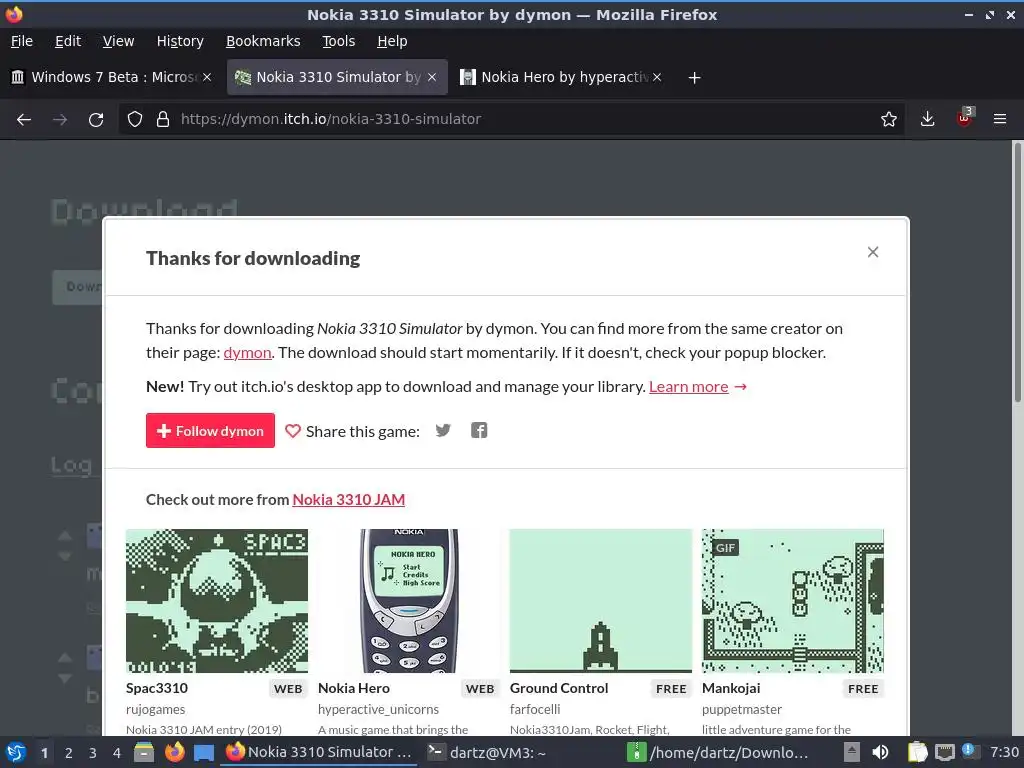
Task: Open the Nokia 3310 JAM link
Action: pyautogui.click(x=349, y=500)
